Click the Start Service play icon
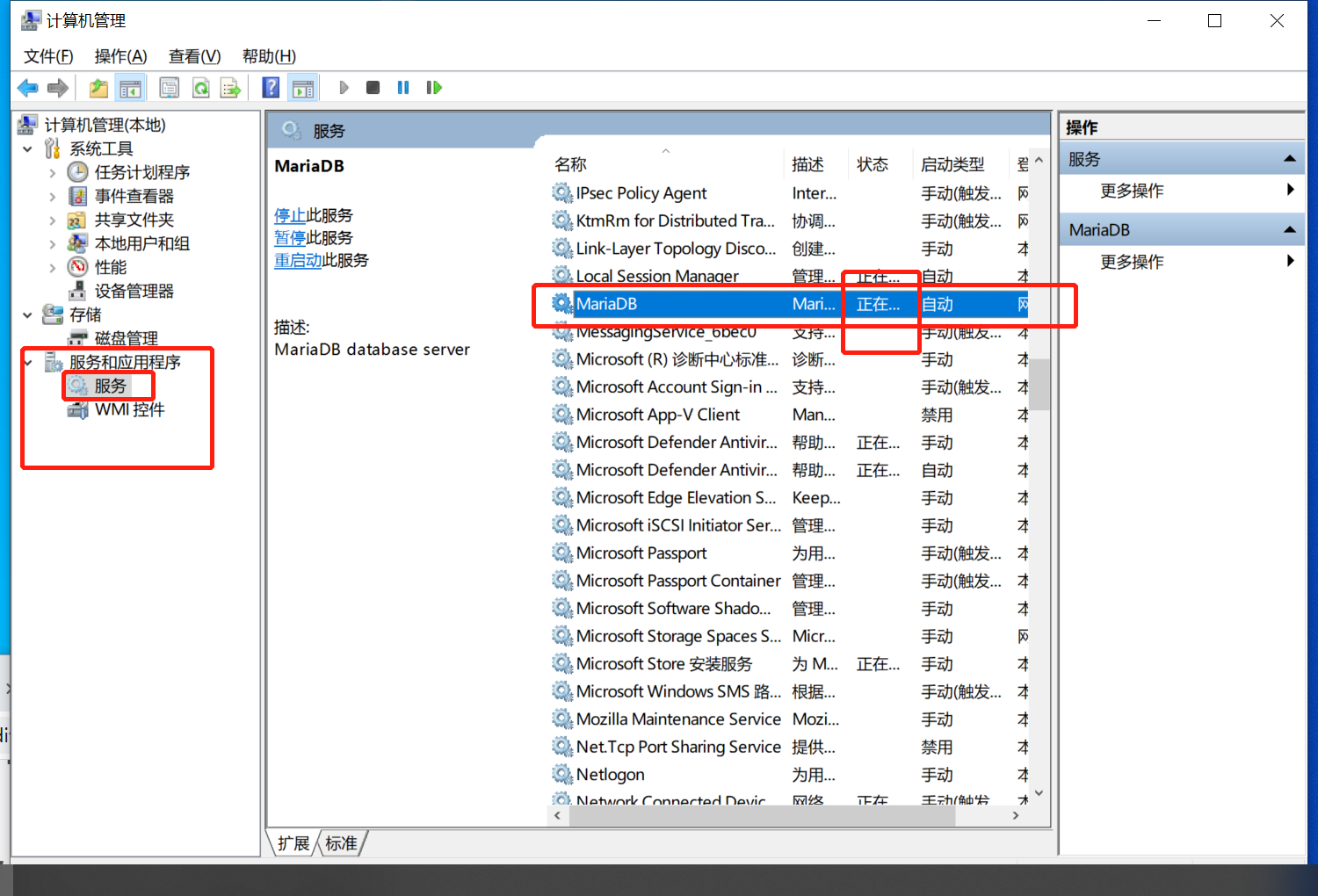Viewport: 1318px width, 896px height. 344,88
